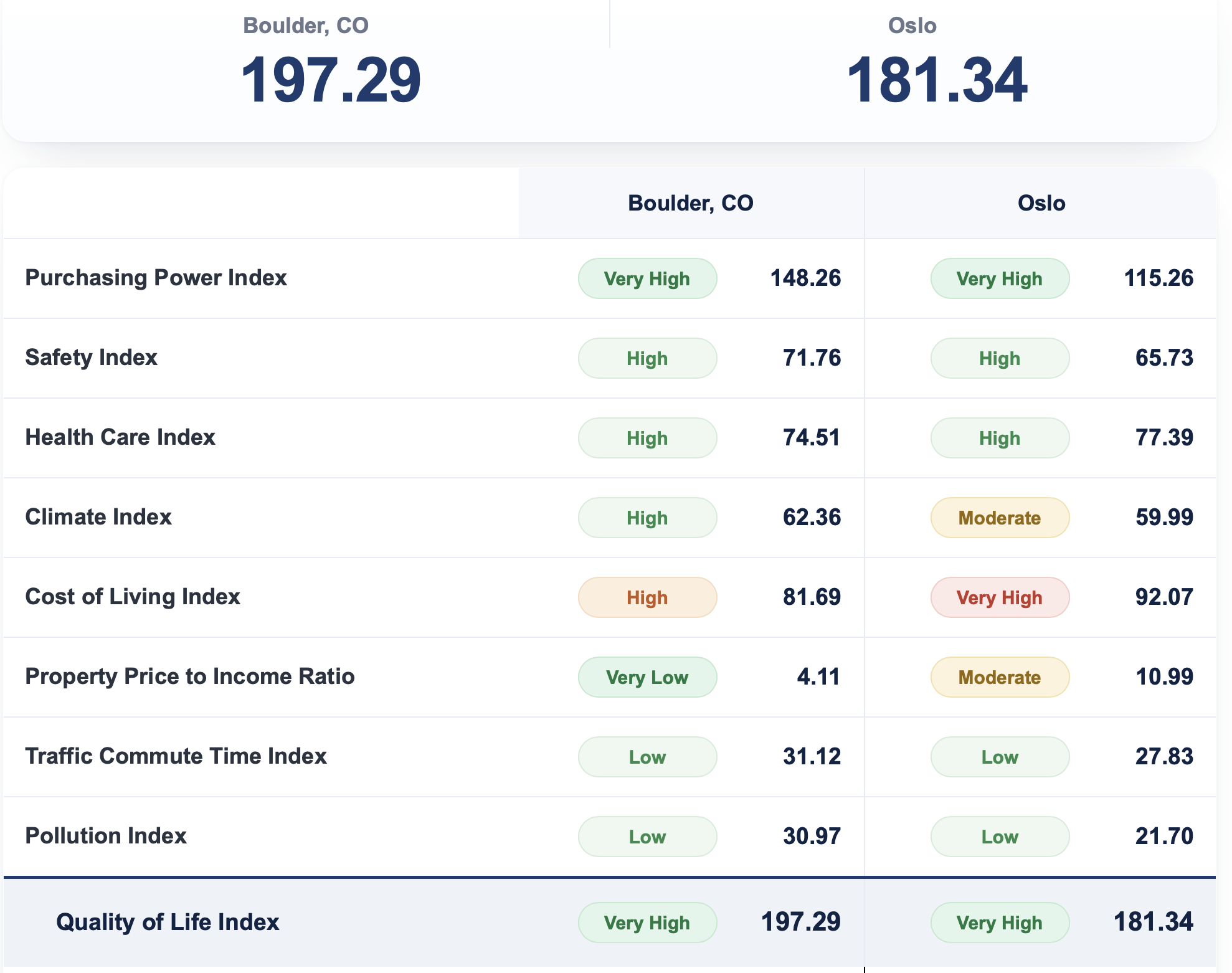Viewport: 1232px width, 973px height.
Task: Select Boulder's "Very Low" Property Price badge
Action: point(648,677)
